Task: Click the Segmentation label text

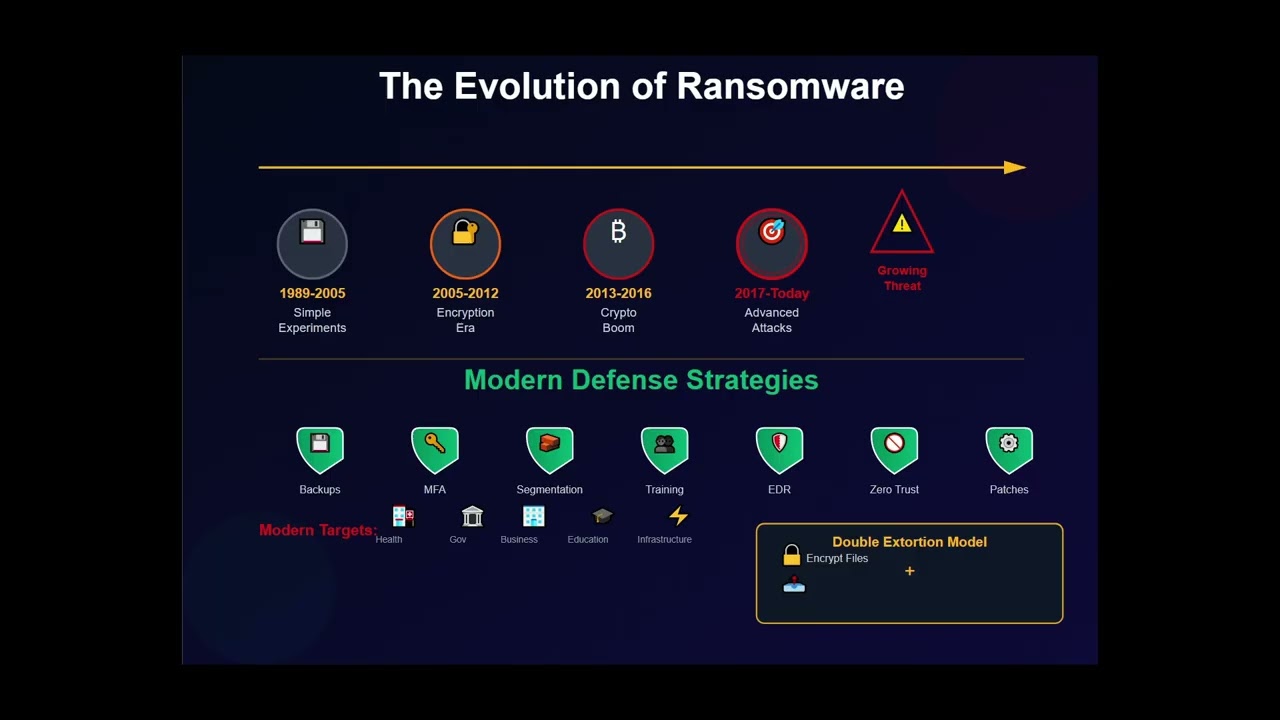Action: click(550, 489)
